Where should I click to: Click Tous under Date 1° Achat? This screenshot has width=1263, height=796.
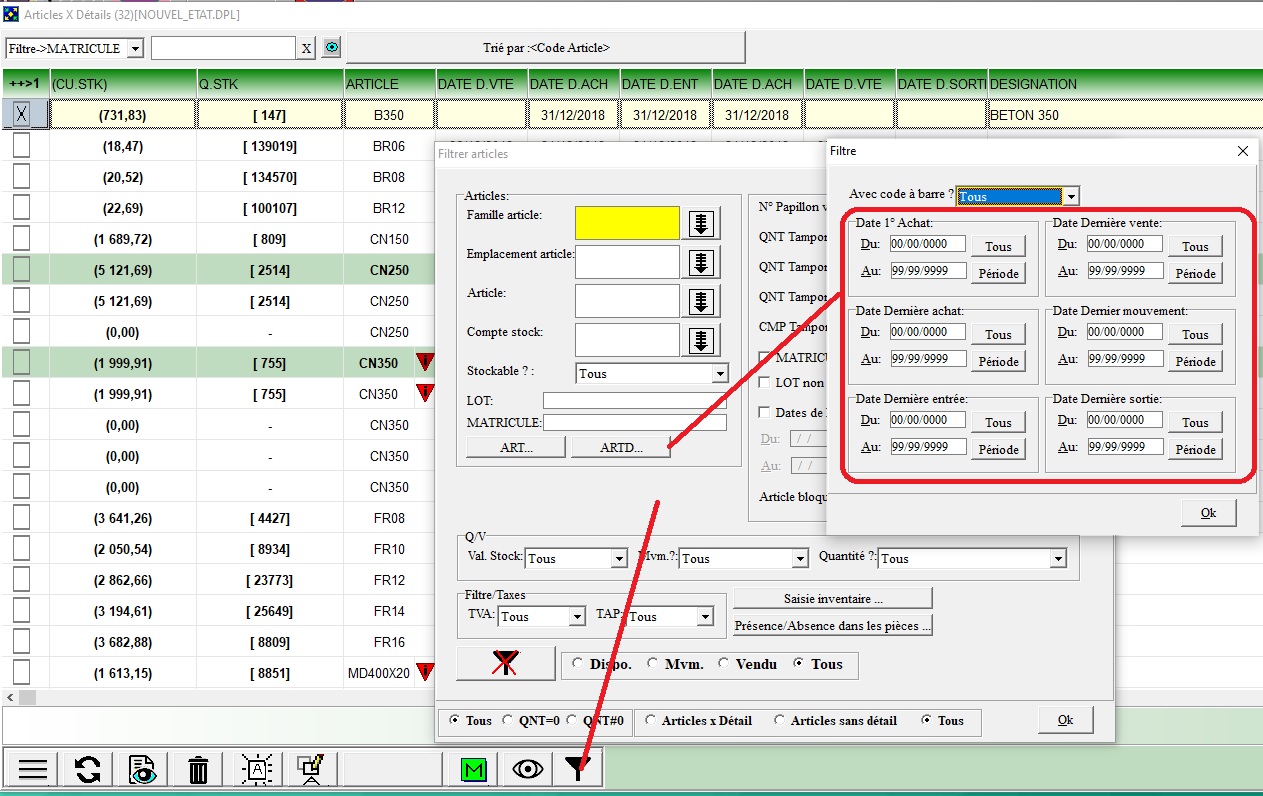998,247
